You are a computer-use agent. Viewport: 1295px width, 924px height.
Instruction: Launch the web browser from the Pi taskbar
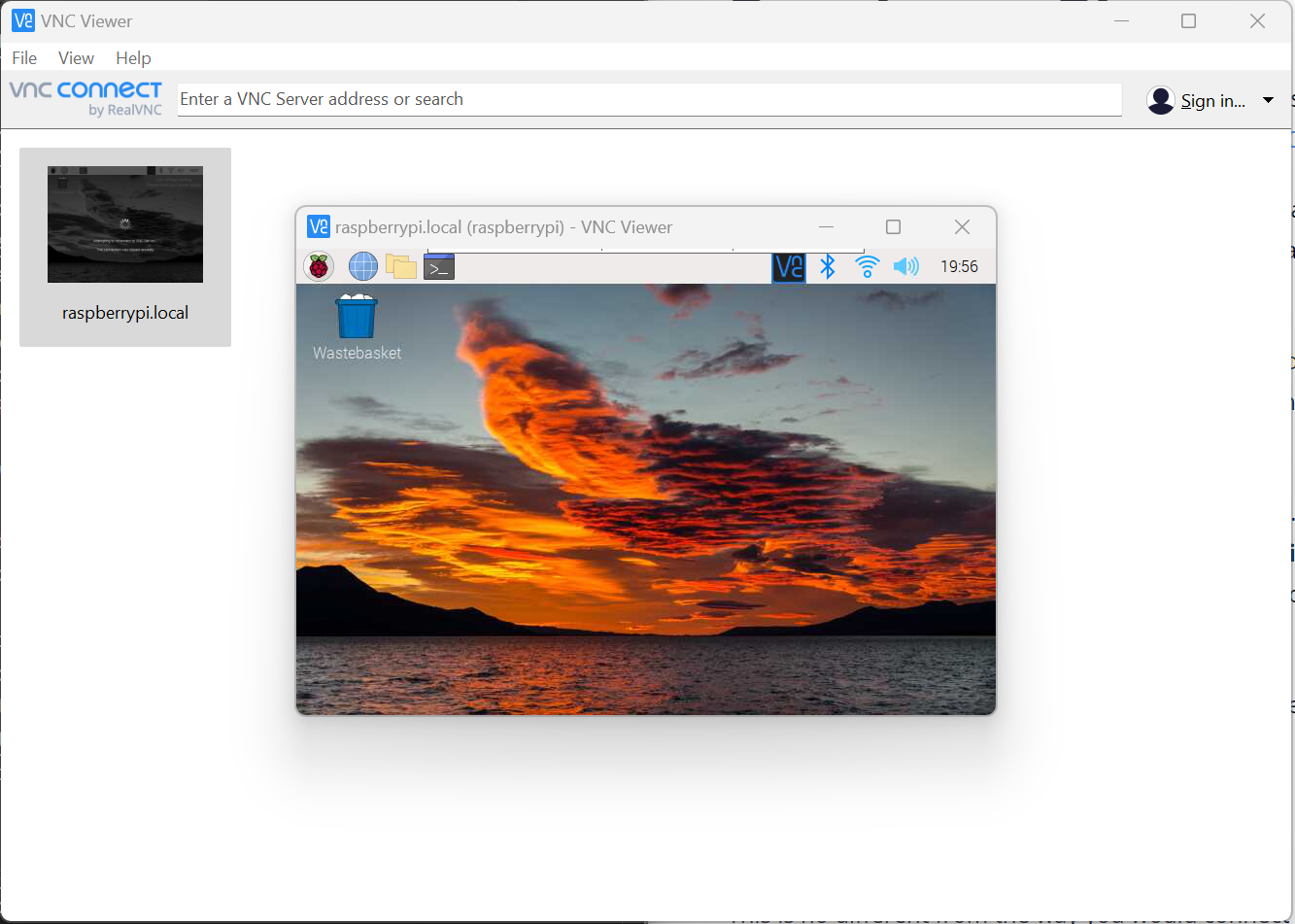tap(362, 265)
